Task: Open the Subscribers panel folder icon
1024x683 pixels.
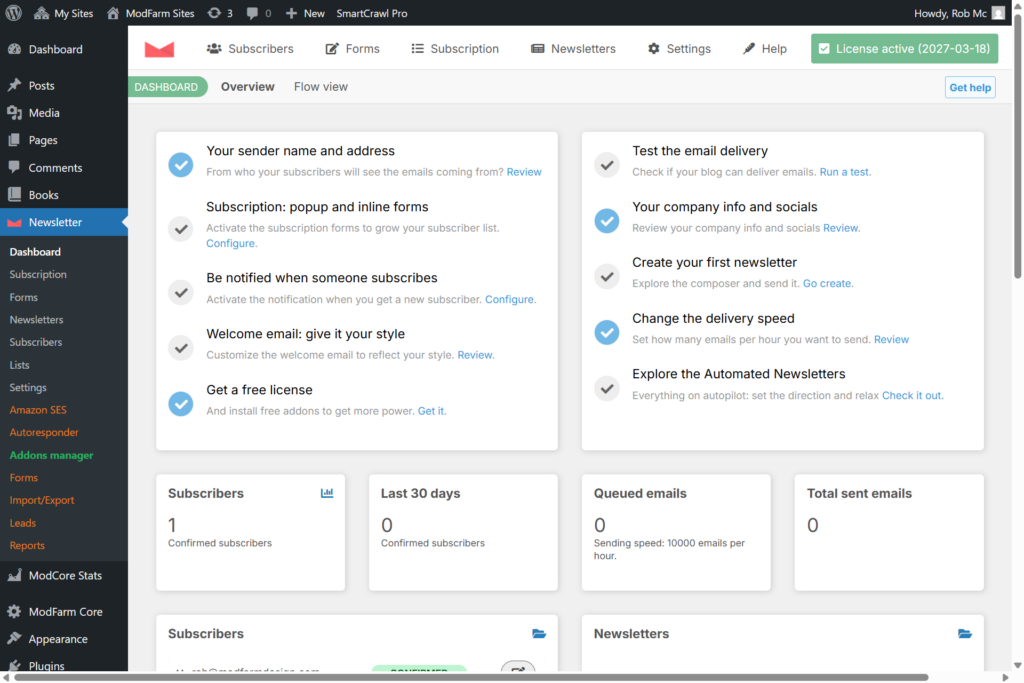Action: pyautogui.click(x=539, y=633)
